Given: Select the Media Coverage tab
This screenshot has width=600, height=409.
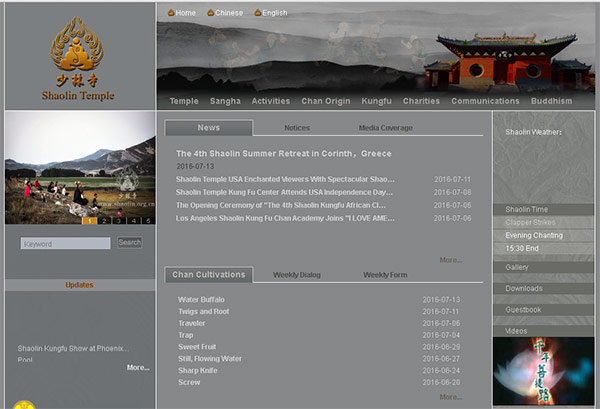Looking at the screenshot, I should click(385, 128).
